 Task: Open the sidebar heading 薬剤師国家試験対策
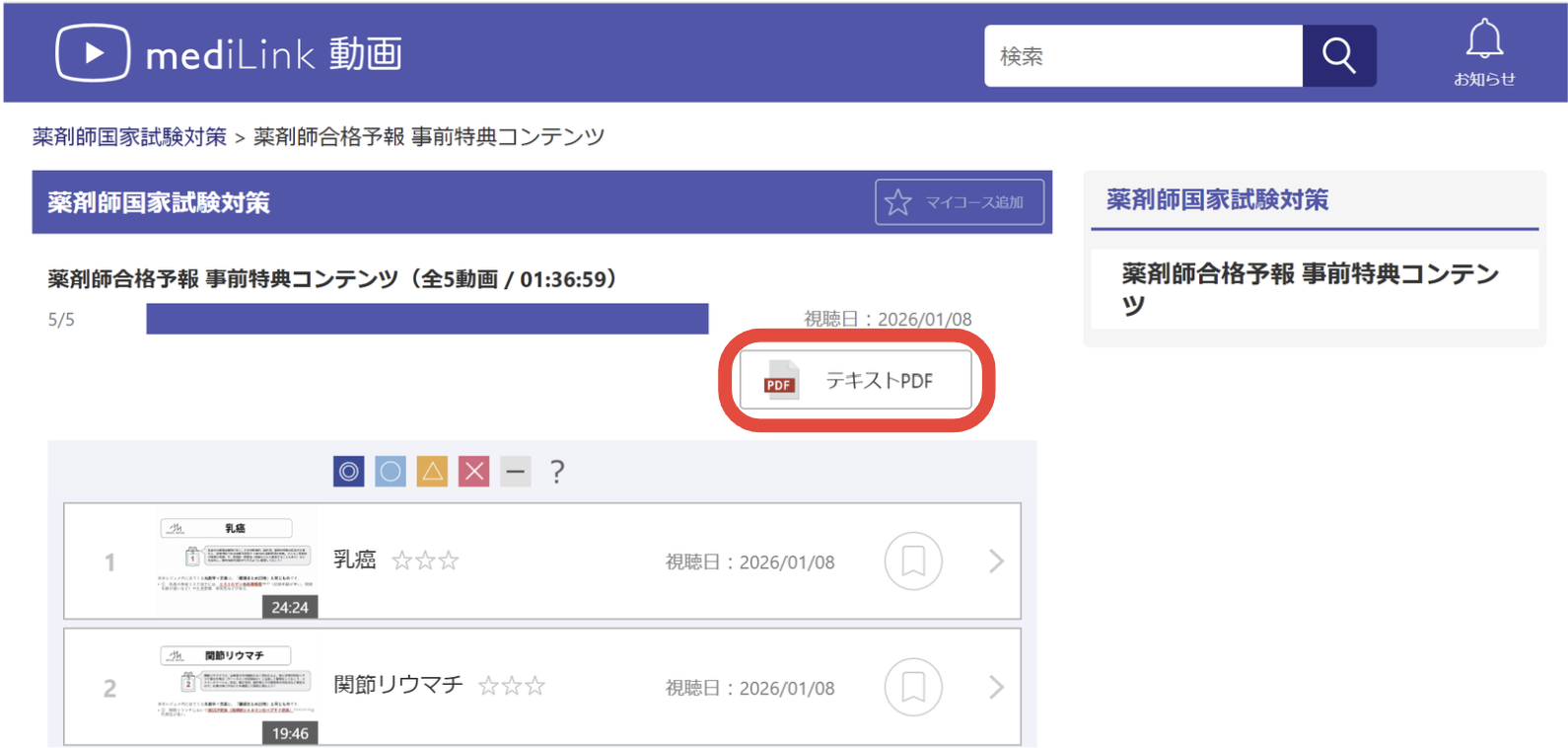click(1217, 200)
